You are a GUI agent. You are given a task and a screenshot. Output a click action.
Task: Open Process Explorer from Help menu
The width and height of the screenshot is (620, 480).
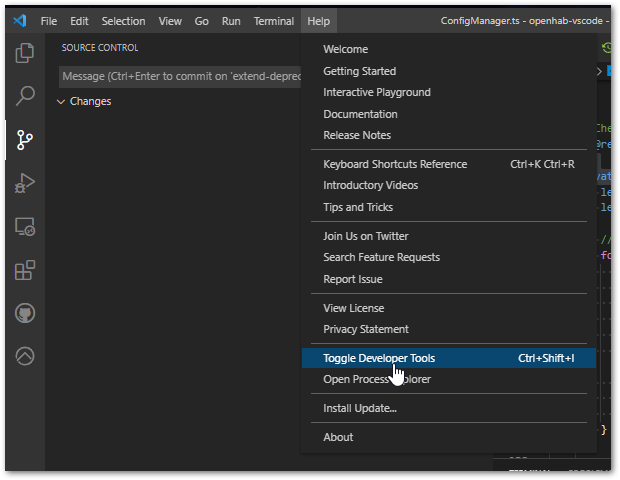tap(377, 379)
